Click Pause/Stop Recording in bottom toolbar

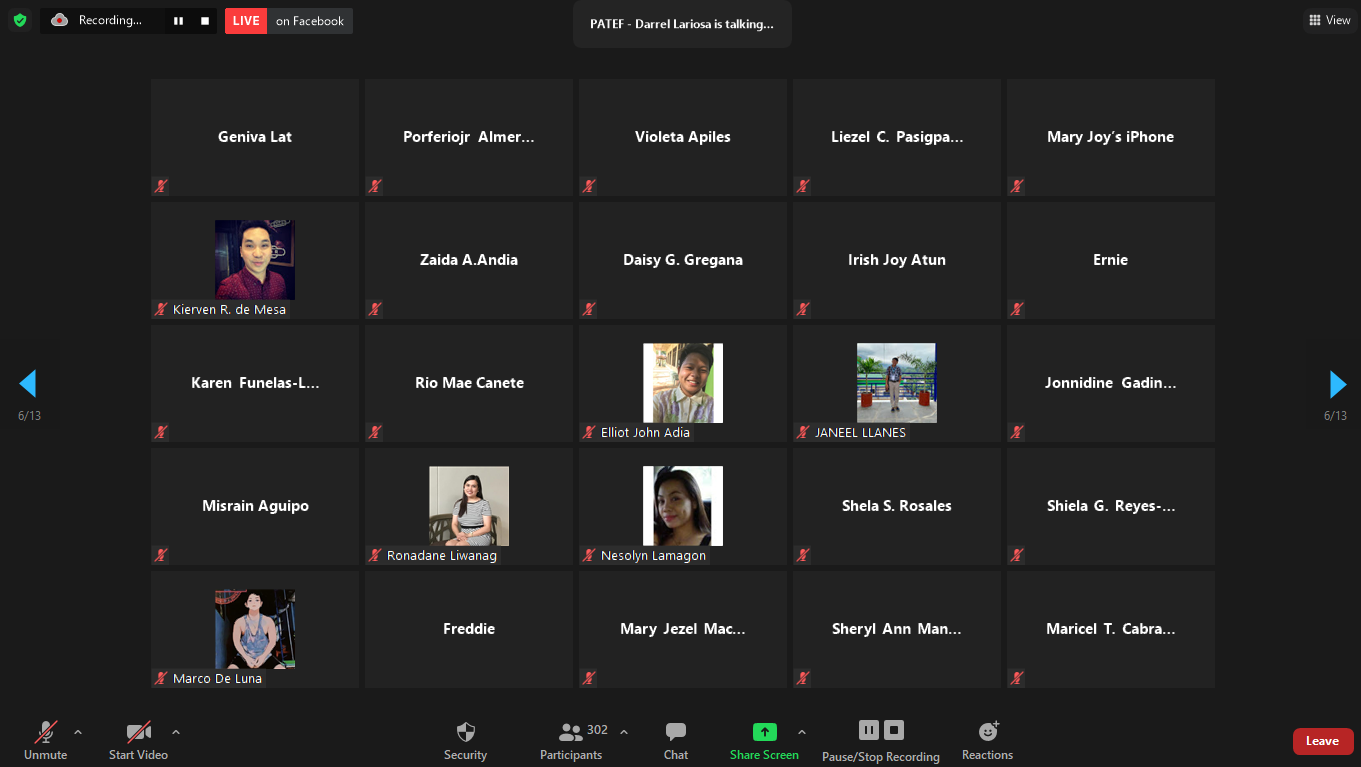tap(880, 740)
